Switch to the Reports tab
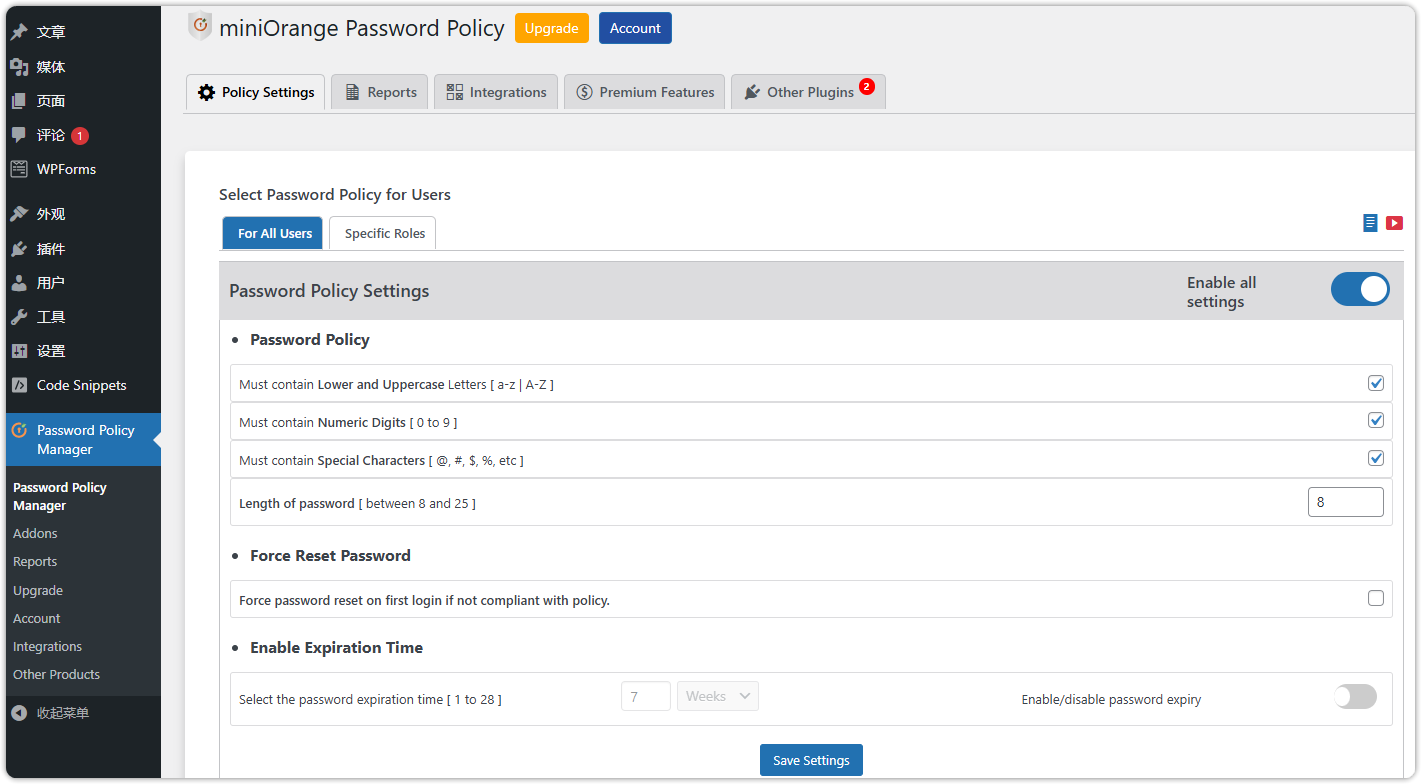1421x784 pixels. point(380,92)
